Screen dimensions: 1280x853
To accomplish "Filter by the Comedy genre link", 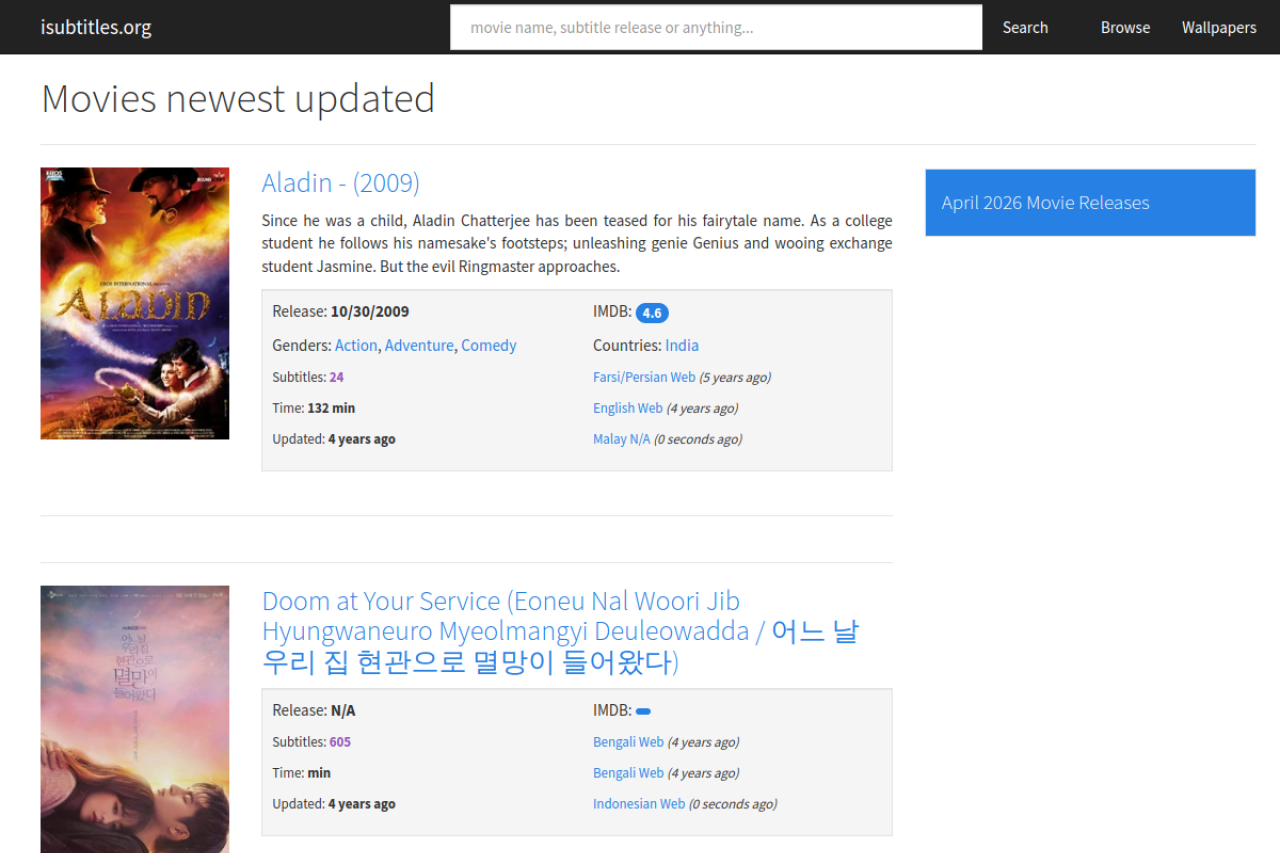I will click(489, 345).
